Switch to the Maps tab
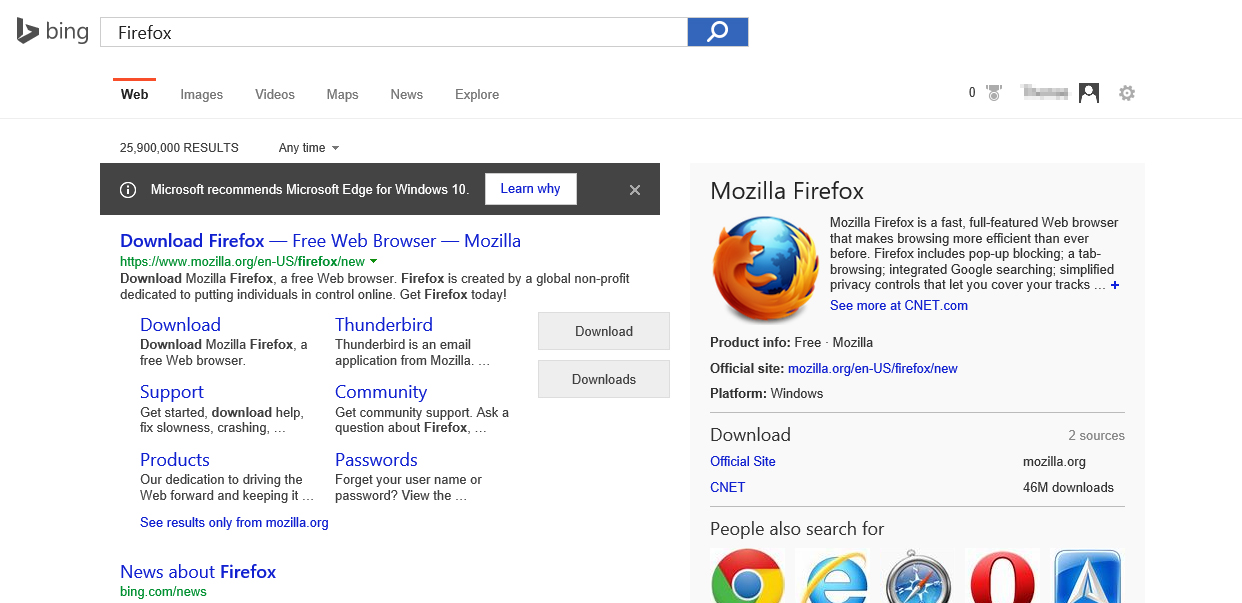The height and width of the screenshot is (603, 1242). 342,94
